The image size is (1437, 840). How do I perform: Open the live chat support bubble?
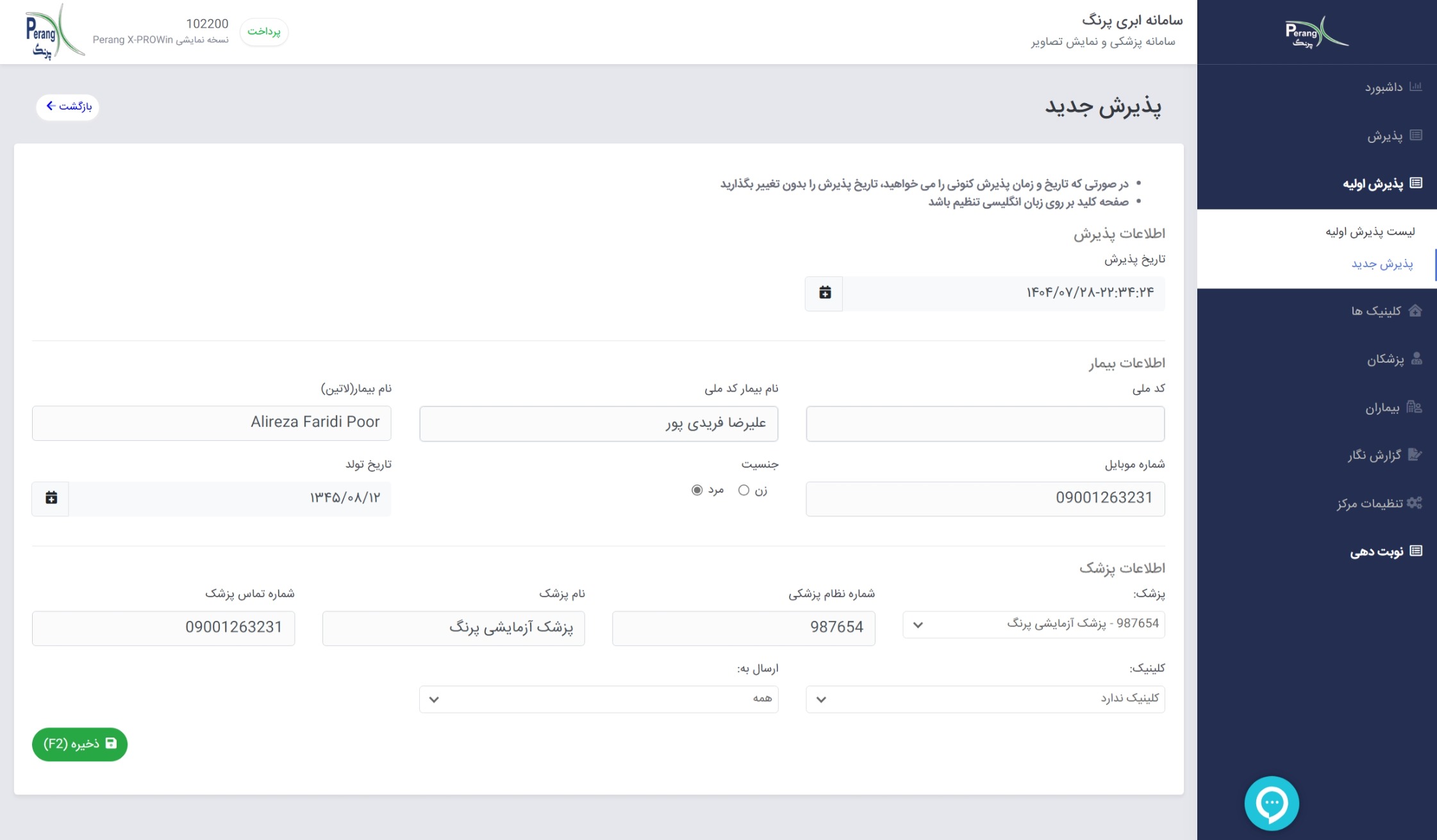(x=1272, y=803)
